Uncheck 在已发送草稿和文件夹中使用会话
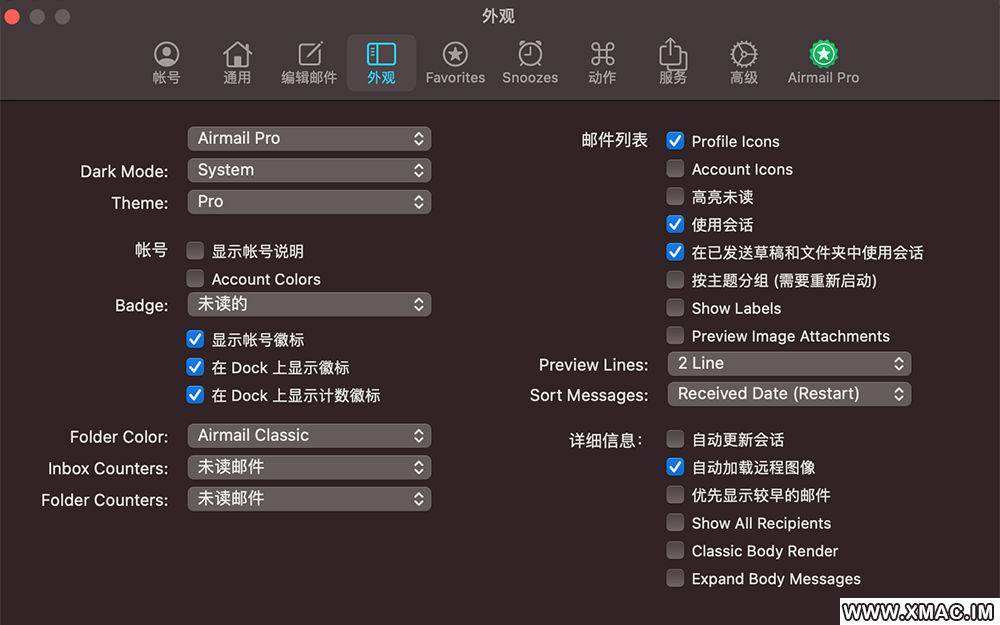1000x625 pixels. [x=675, y=252]
